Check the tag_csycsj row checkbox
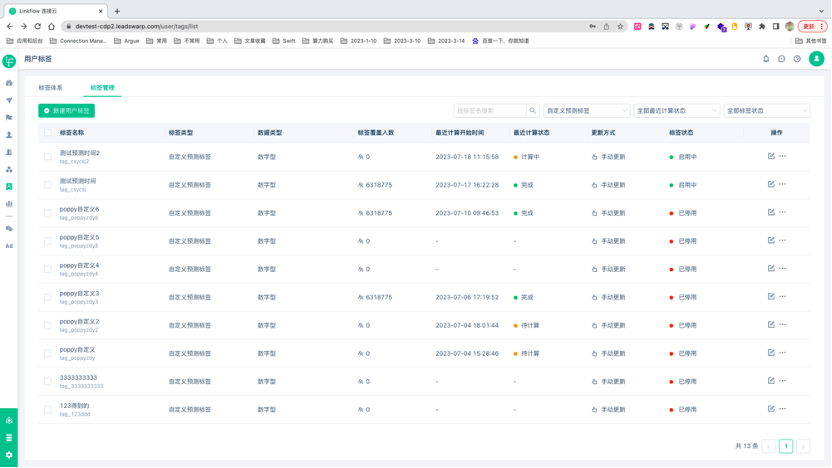Viewport: 832px width, 468px height. pyautogui.click(x=48, y=185)
